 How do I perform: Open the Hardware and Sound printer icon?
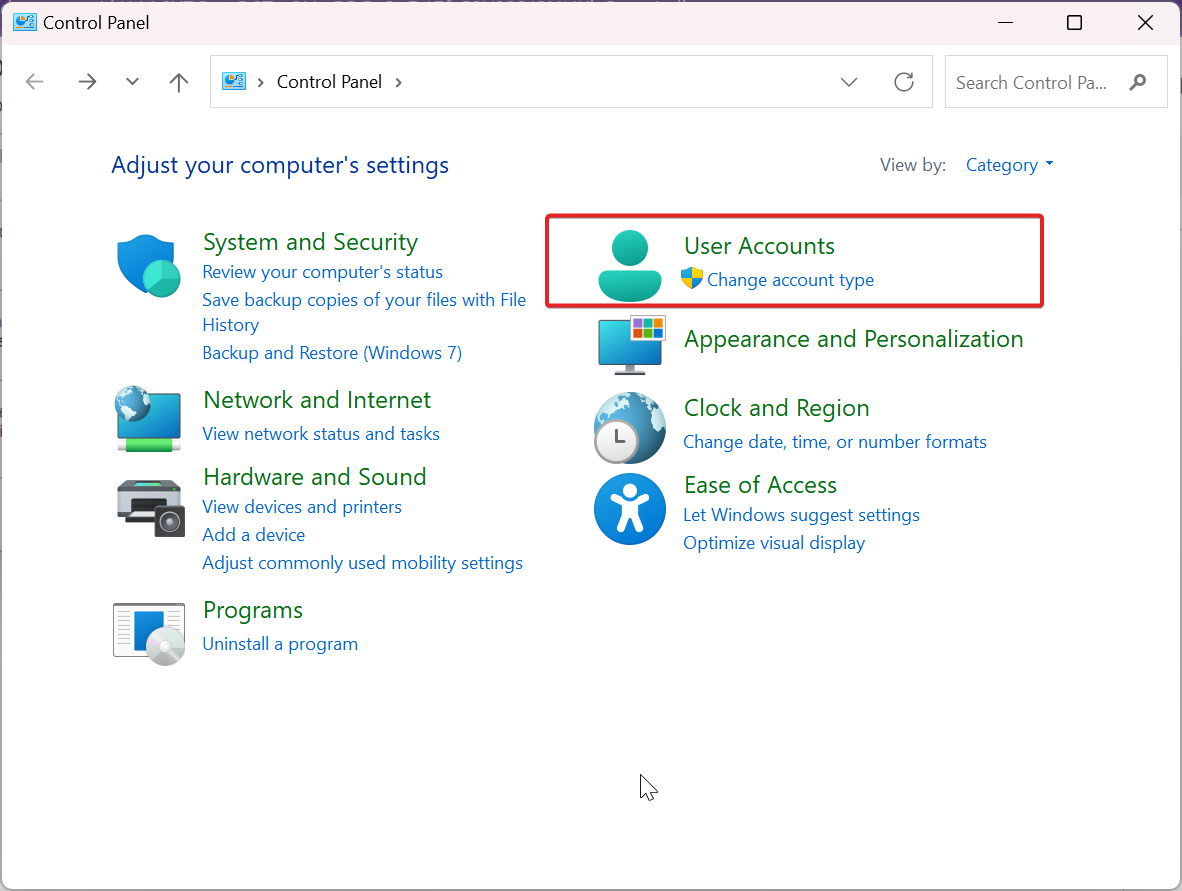[150, 507]
